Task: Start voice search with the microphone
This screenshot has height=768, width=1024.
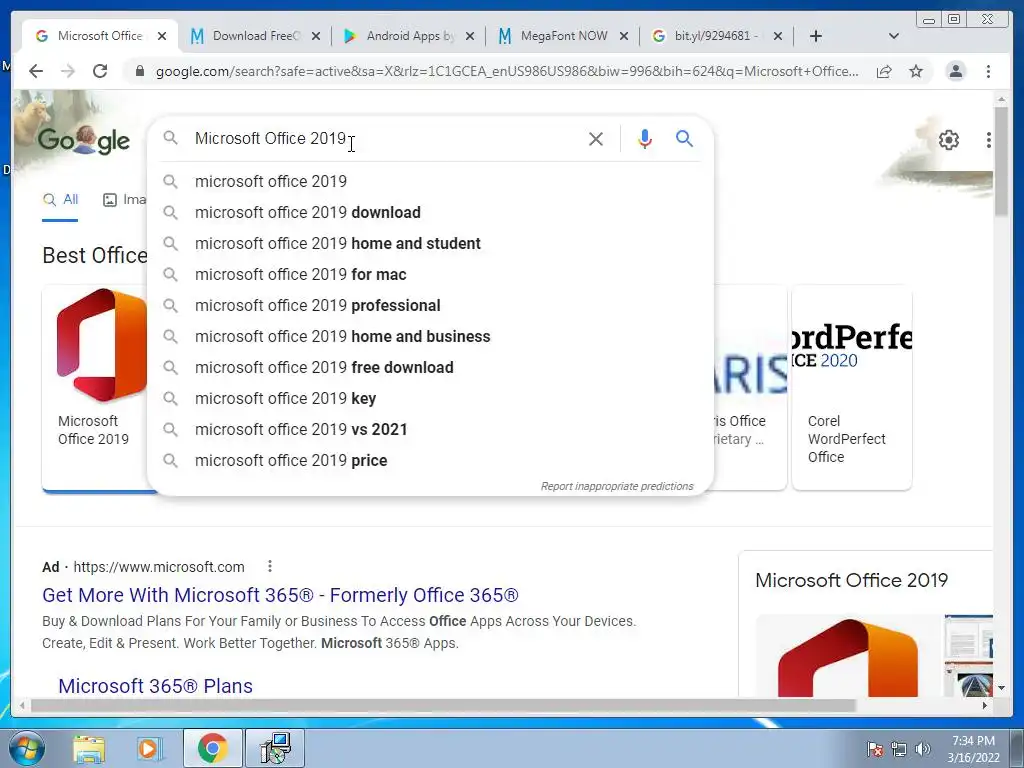Action: click(x=645, y=139)
